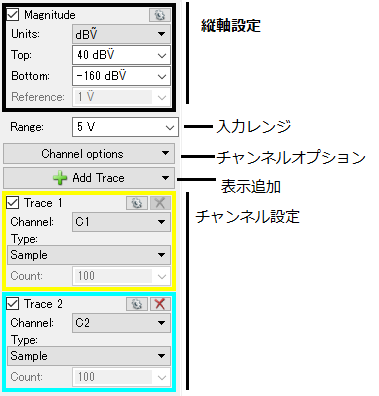Click the Trace 1 Count field 100
This screenshot has width=379, height=396.
coord(121,276)
